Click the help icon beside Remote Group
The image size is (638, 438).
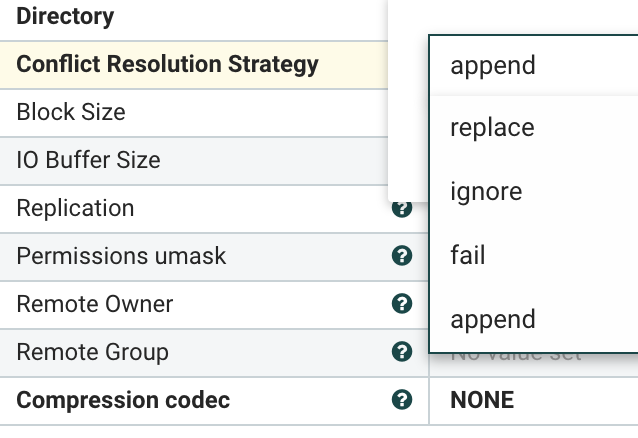point(402,352)
